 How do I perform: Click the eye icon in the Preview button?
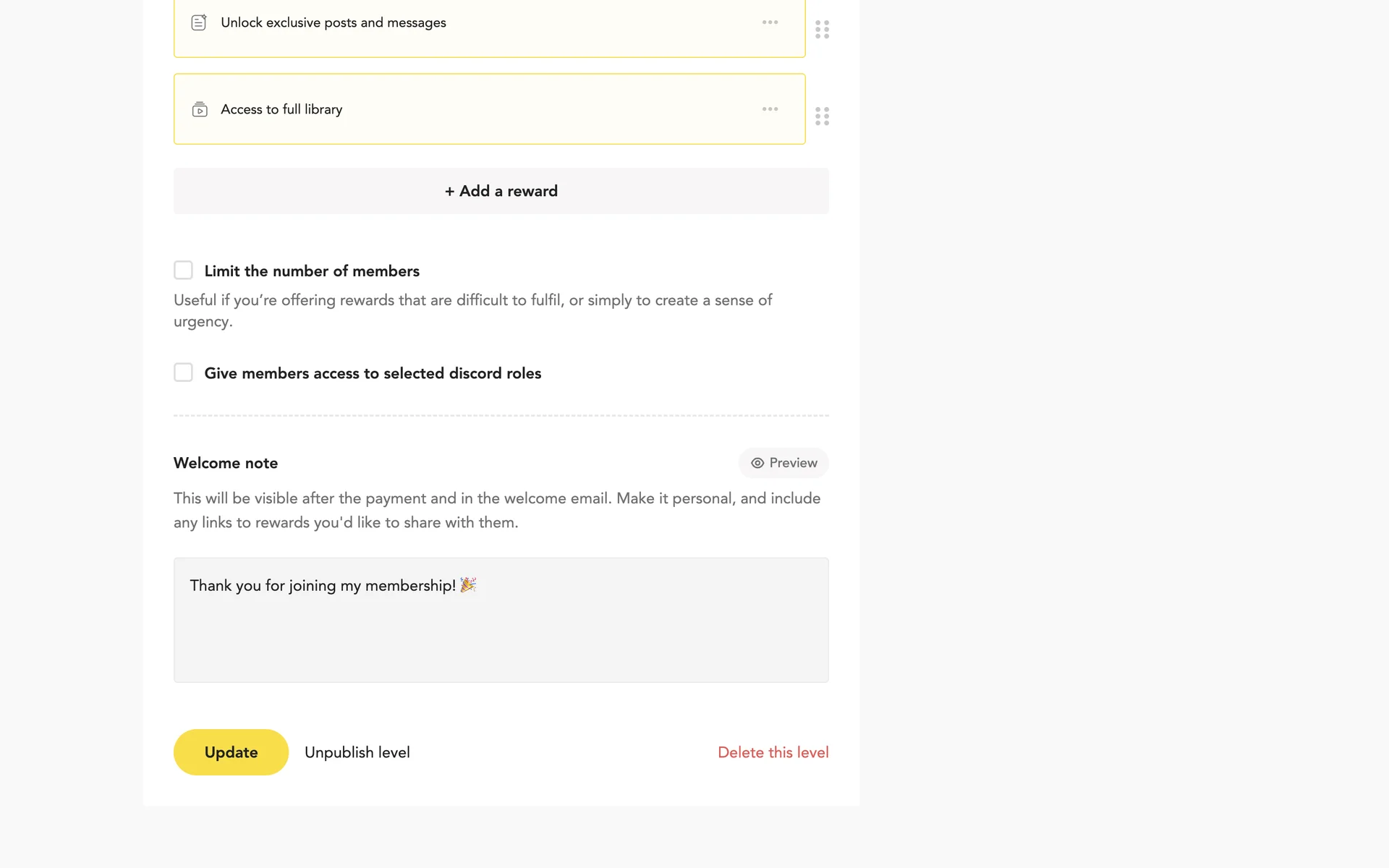pos(757,463)
